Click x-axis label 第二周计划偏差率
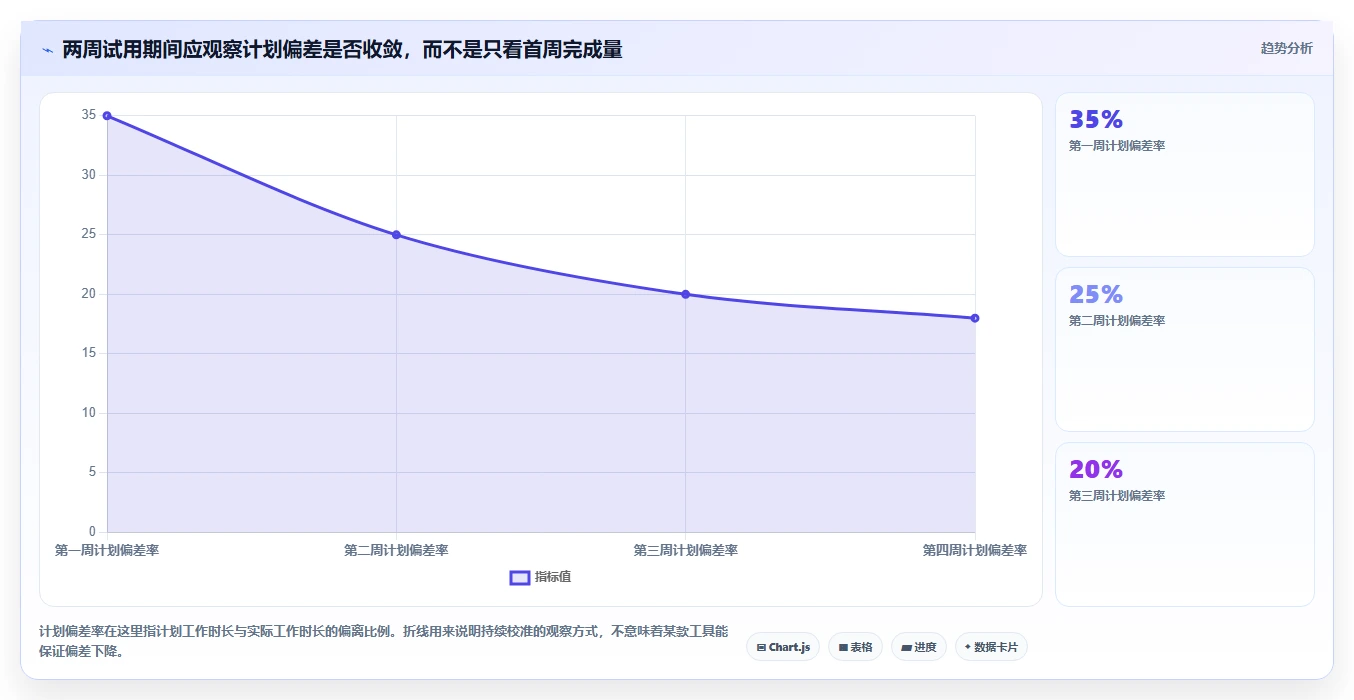 pyautogui.click(x=396, y=550)
